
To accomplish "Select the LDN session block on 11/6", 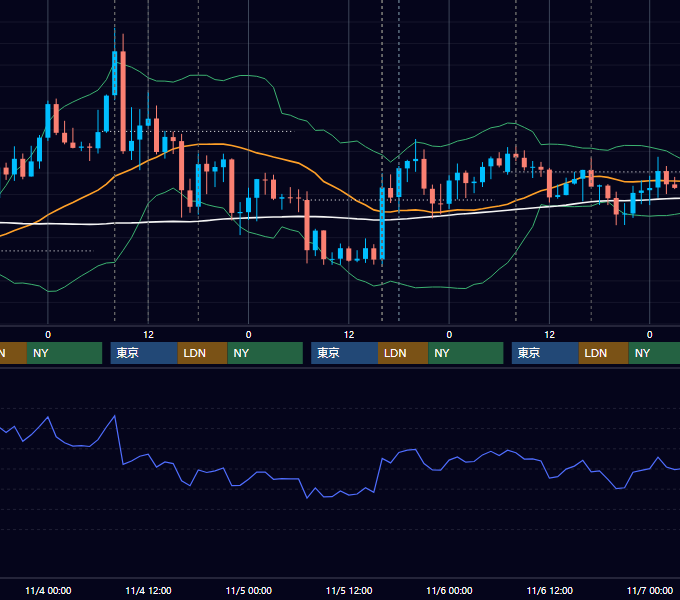I will point(604,353).
